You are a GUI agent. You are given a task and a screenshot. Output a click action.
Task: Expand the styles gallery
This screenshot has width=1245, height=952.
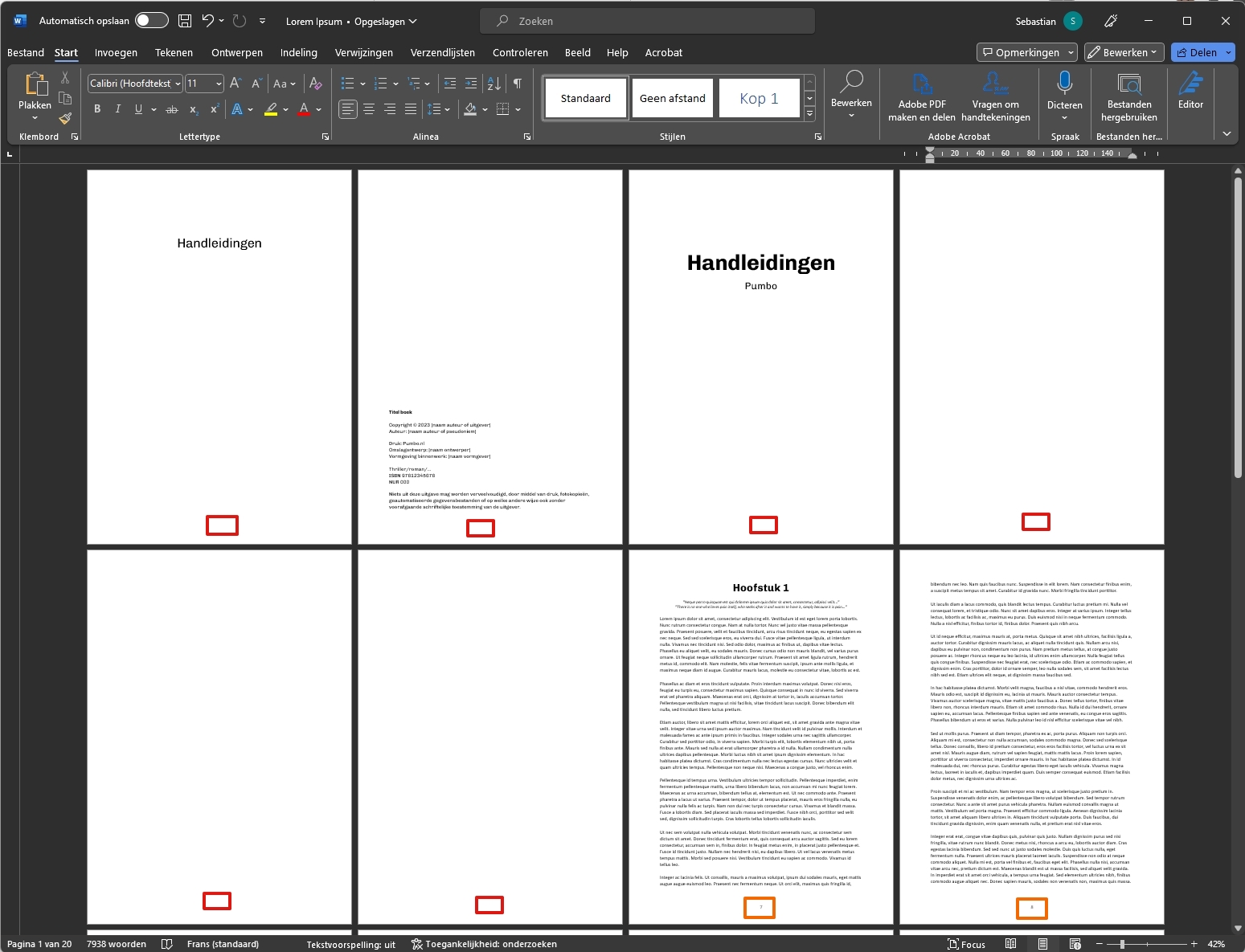tap(809, 114)
